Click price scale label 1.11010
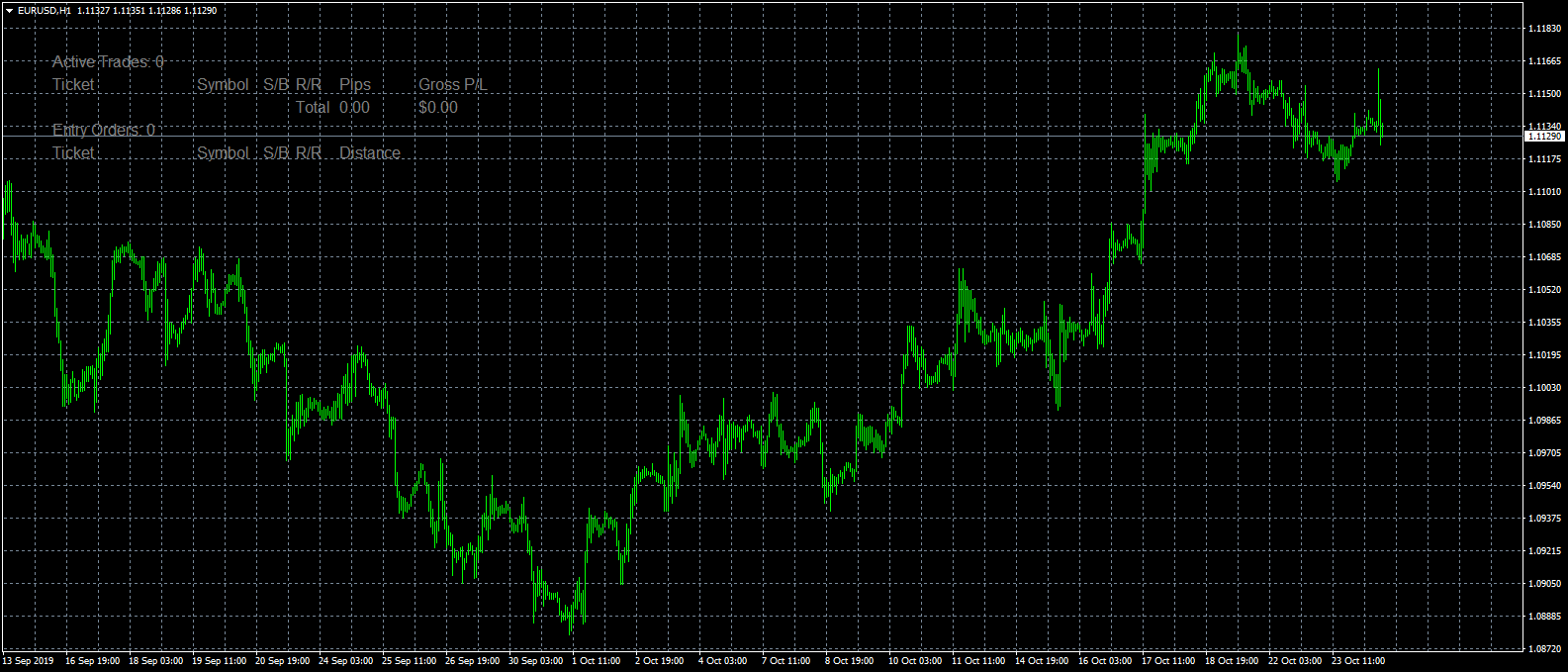The width and height of the screenshot is (1568, 672). (x=1544, y=192)
